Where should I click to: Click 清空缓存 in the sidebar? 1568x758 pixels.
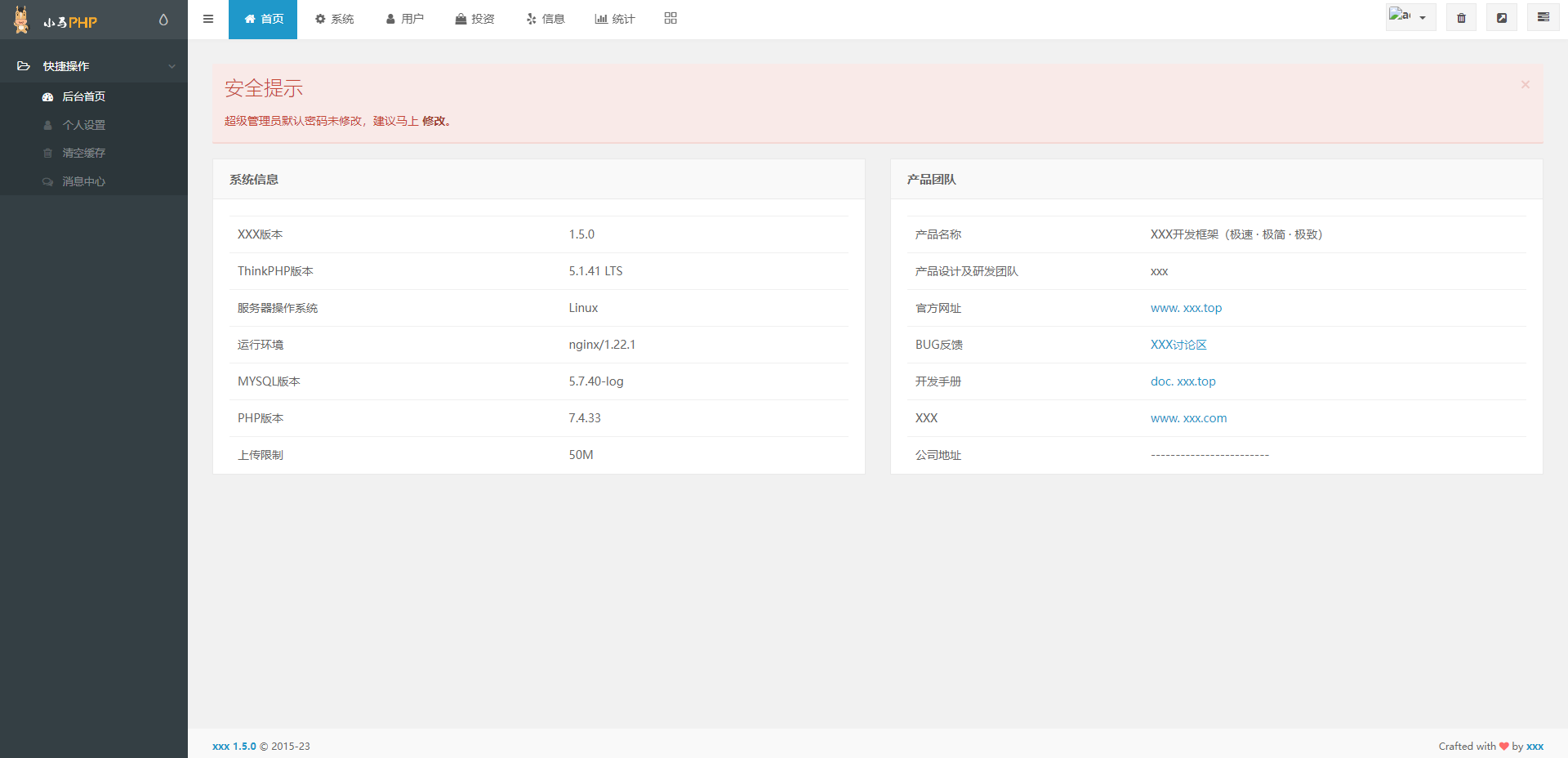[83, 153]
